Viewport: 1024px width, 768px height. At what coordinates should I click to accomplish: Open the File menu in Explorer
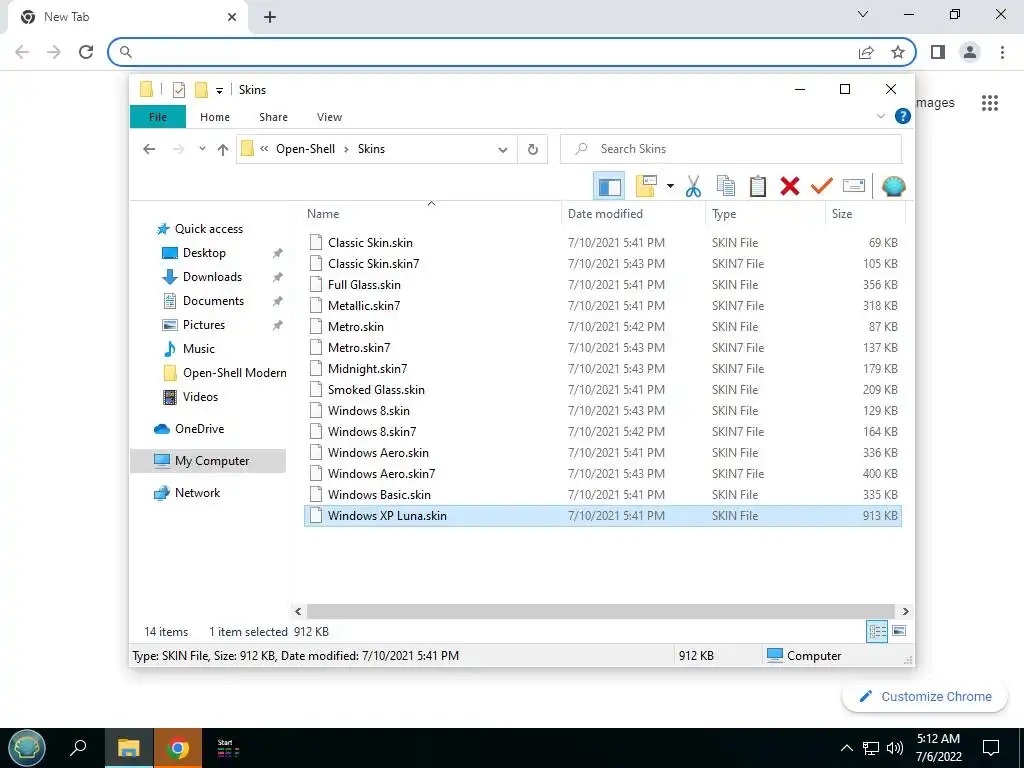pyautogui.click(x=158, y=117)
